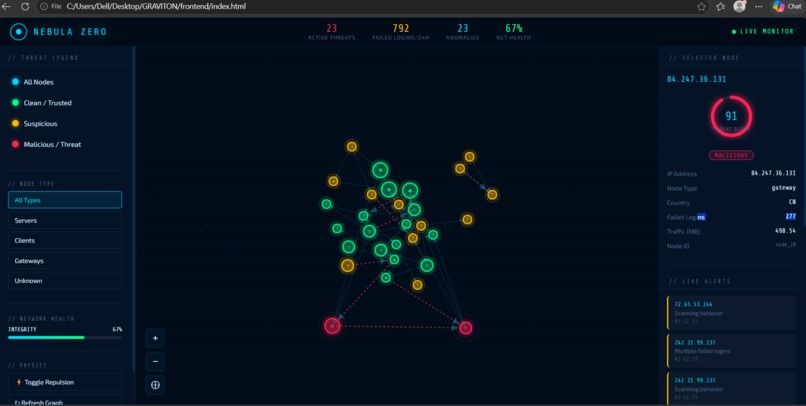
Task: Select the isolated yellow node the dashed arrow points to
Action: tap(492, 195)
